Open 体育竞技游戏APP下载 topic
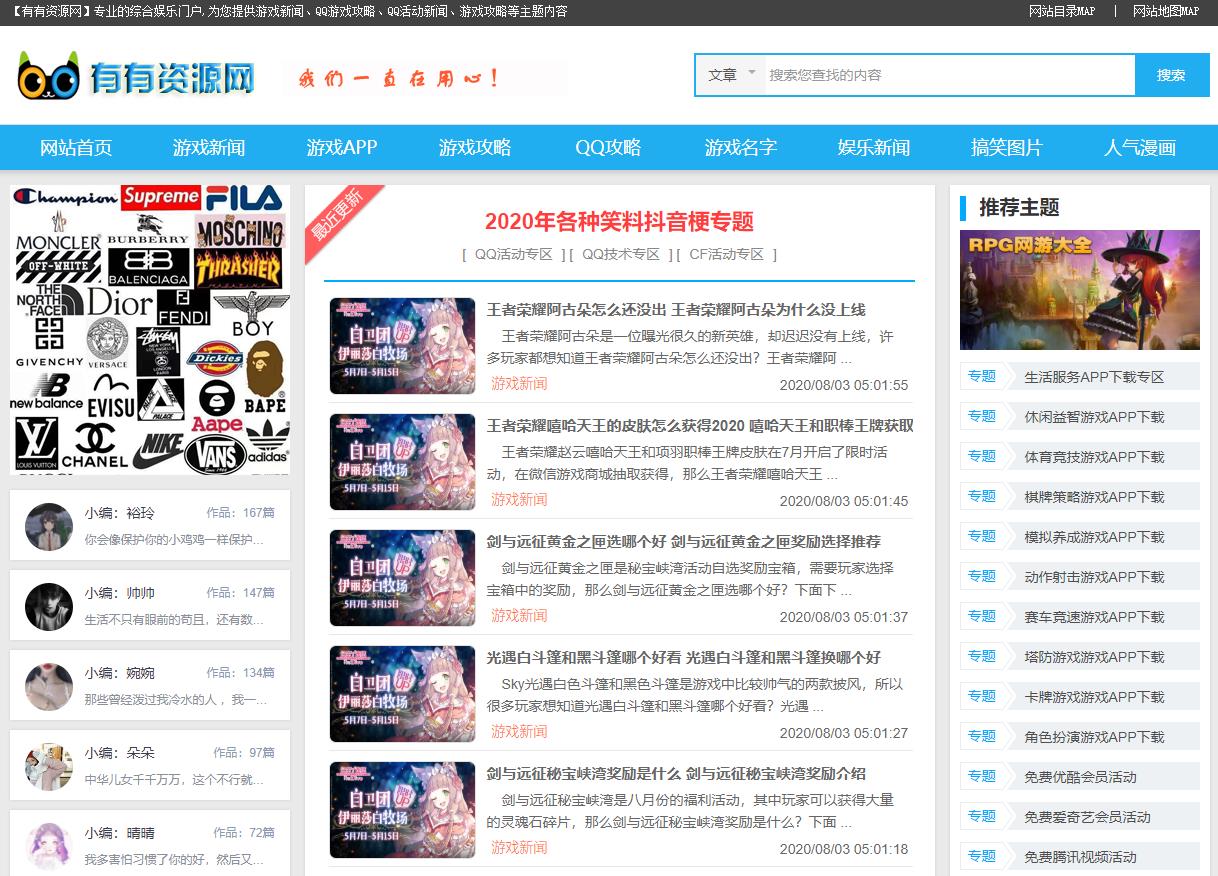Viewport: 1218px width, 876px height. tap(1095, 457)
